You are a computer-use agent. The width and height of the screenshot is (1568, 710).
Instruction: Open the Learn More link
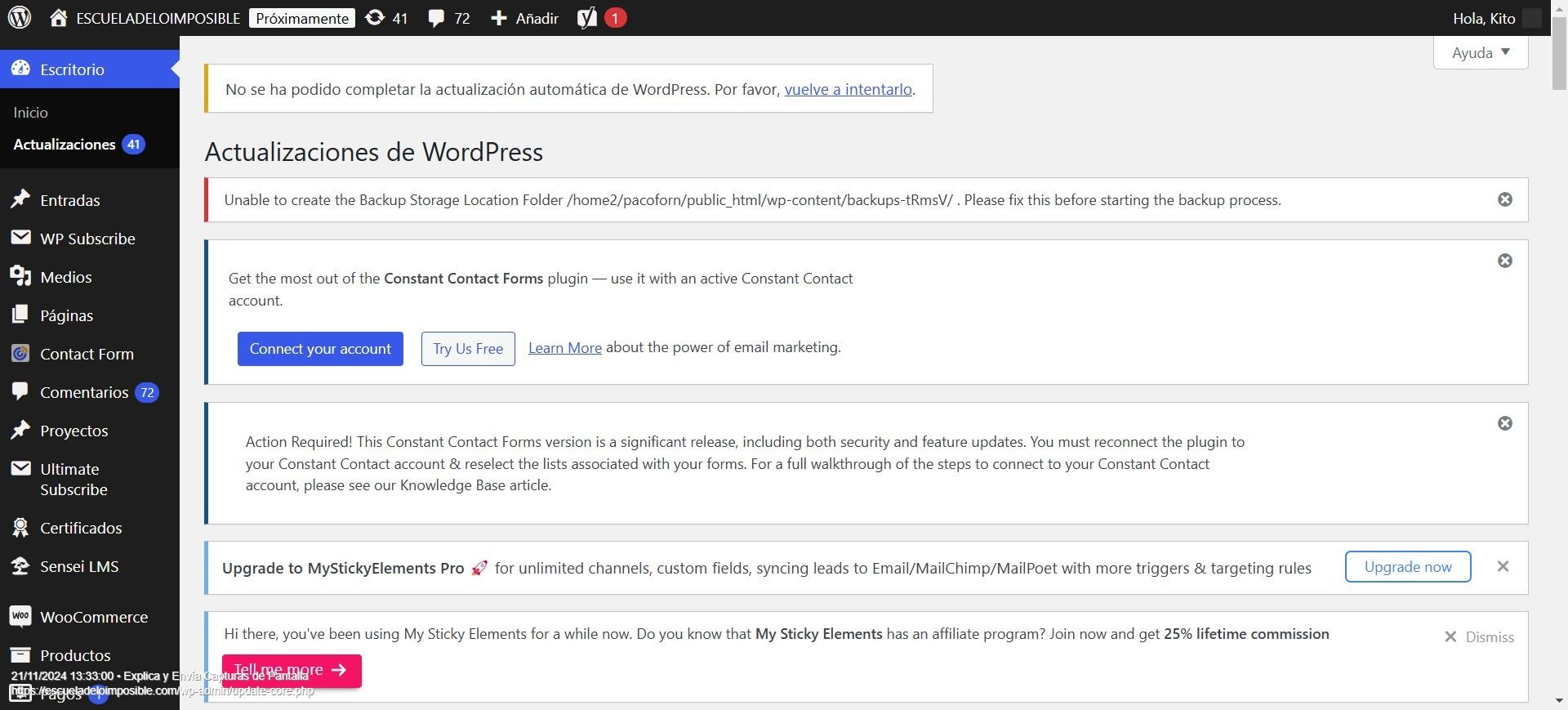point(565,347)
